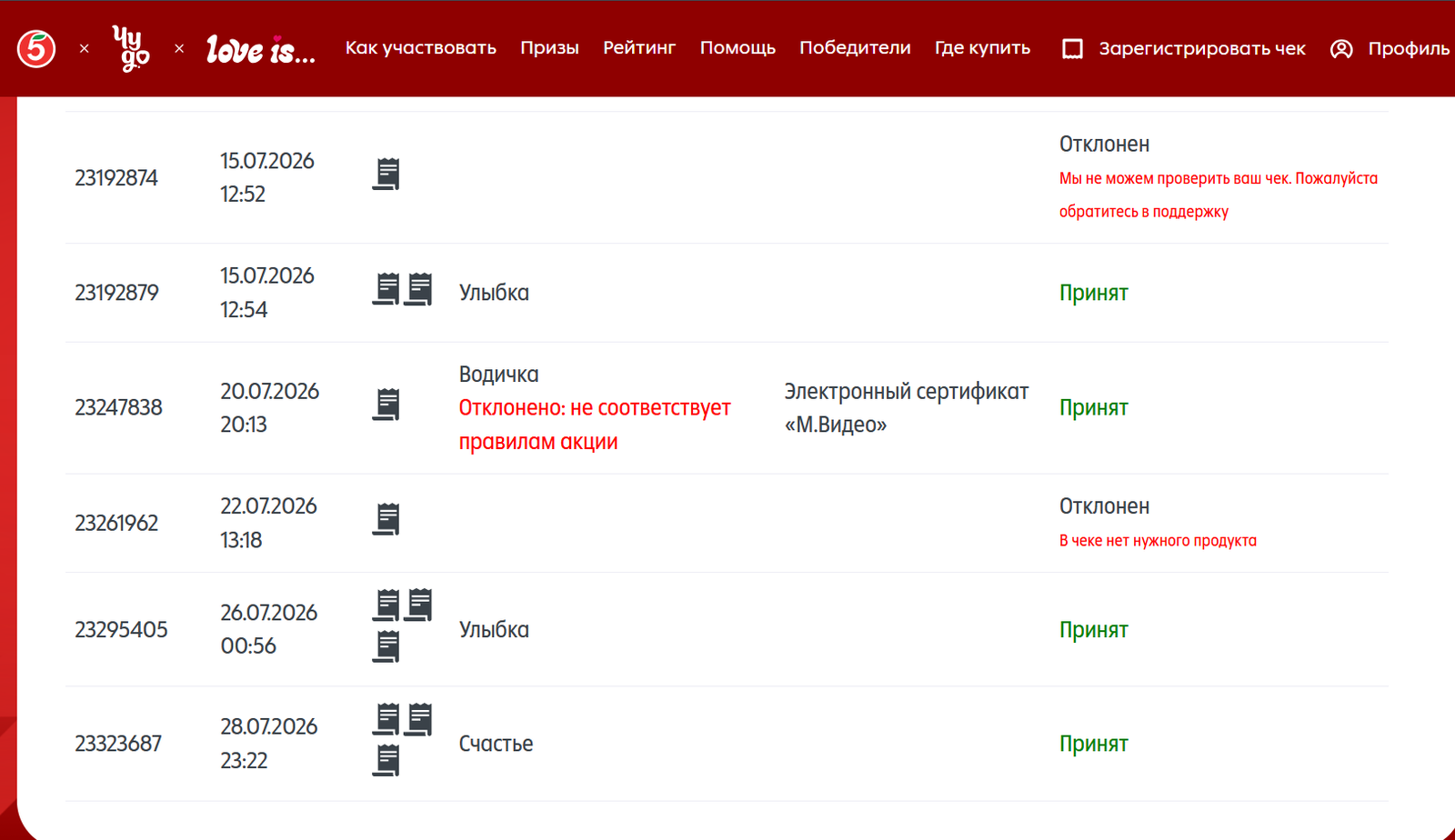
Task: View receipt icon for check 23261962
Action: (386, 519)
